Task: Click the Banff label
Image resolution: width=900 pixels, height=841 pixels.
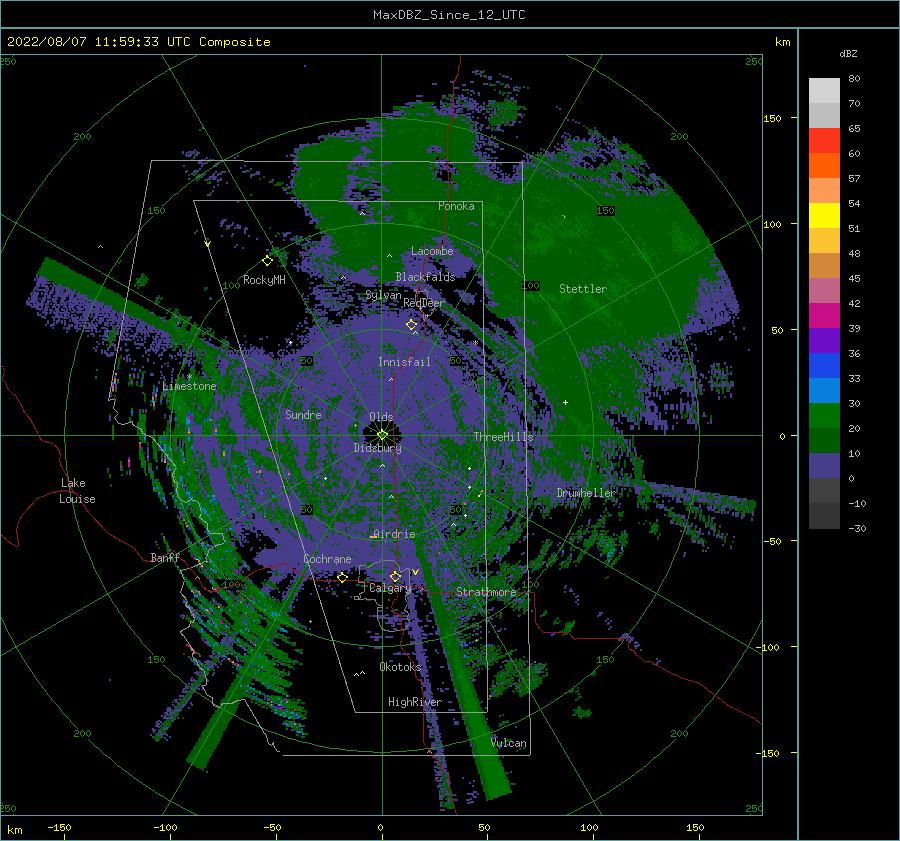Action: click(x=165, y=557)
